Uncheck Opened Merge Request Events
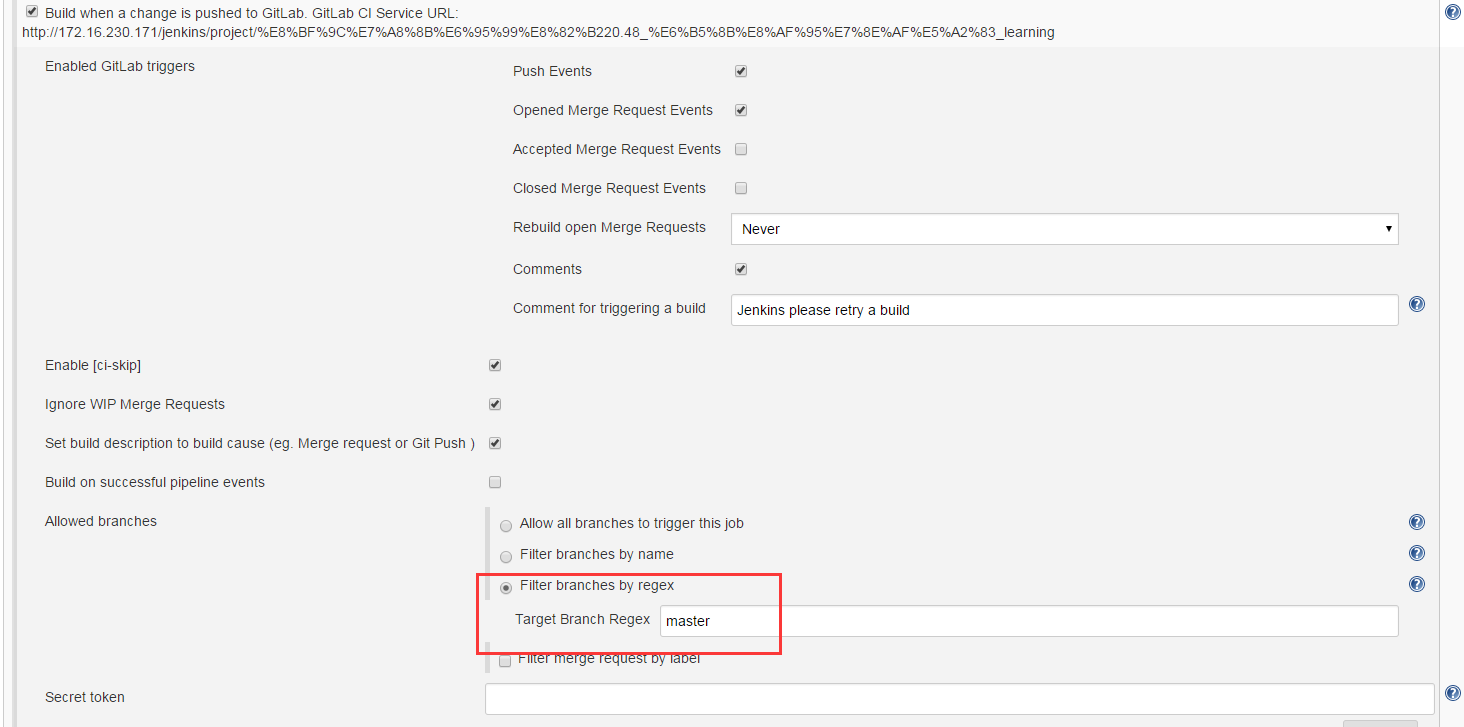 point(741,110)
